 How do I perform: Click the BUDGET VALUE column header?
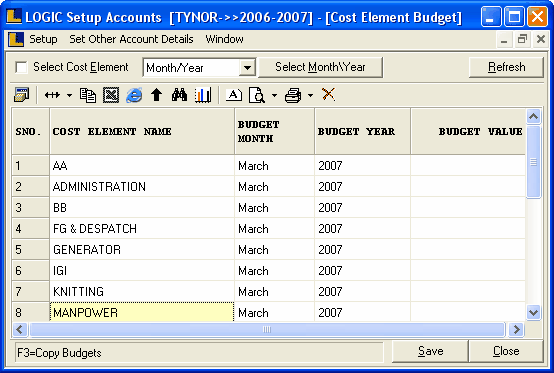[x=468, y=131]
